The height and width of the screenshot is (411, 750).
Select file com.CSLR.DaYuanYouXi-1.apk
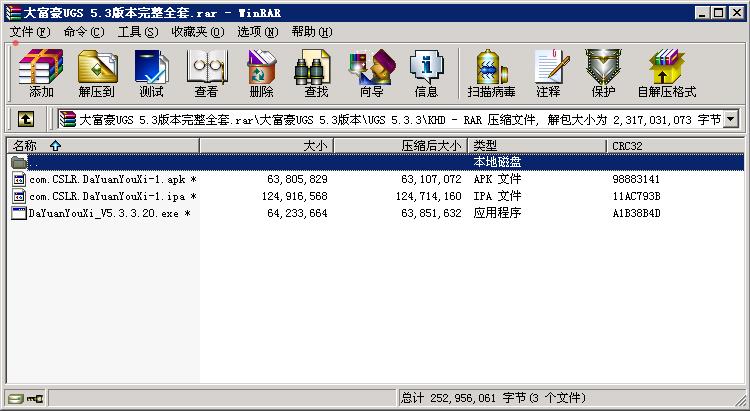(x=112, y=179)
